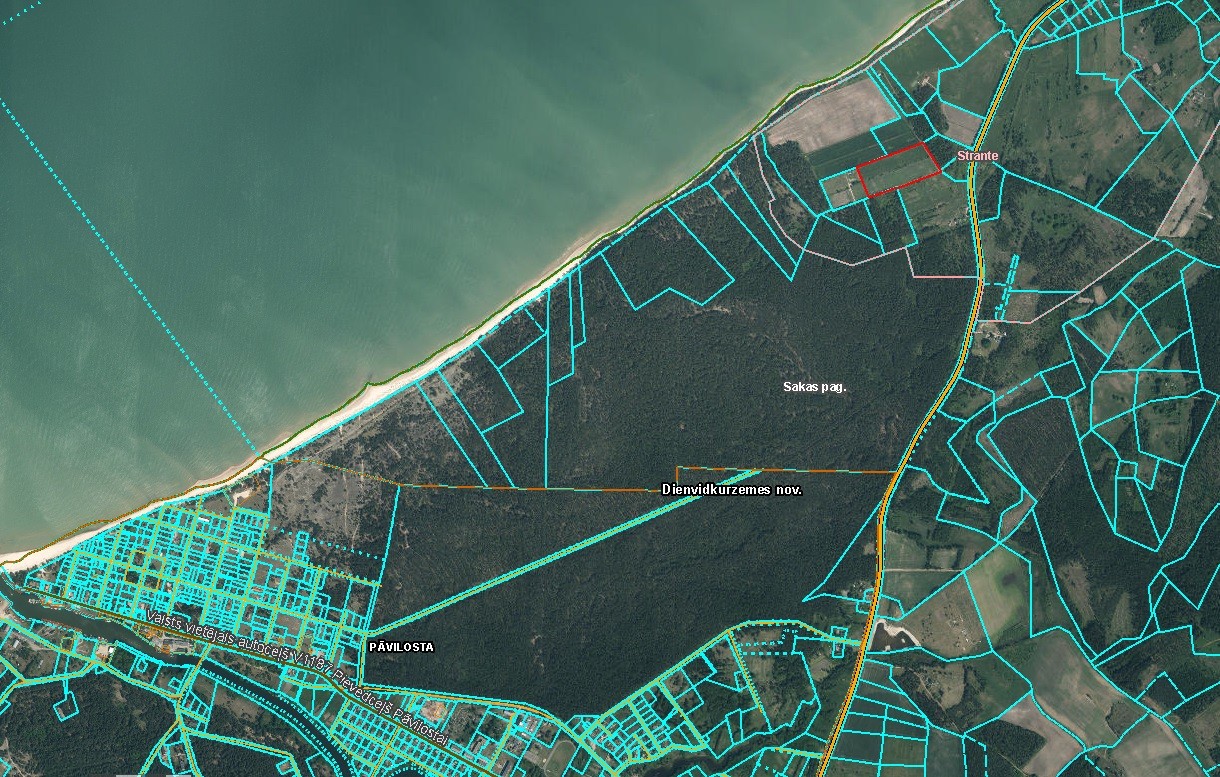The image size is (1220, 777).
Task: Select the PĀVILOSTA town label
Action: click(401, 647)
